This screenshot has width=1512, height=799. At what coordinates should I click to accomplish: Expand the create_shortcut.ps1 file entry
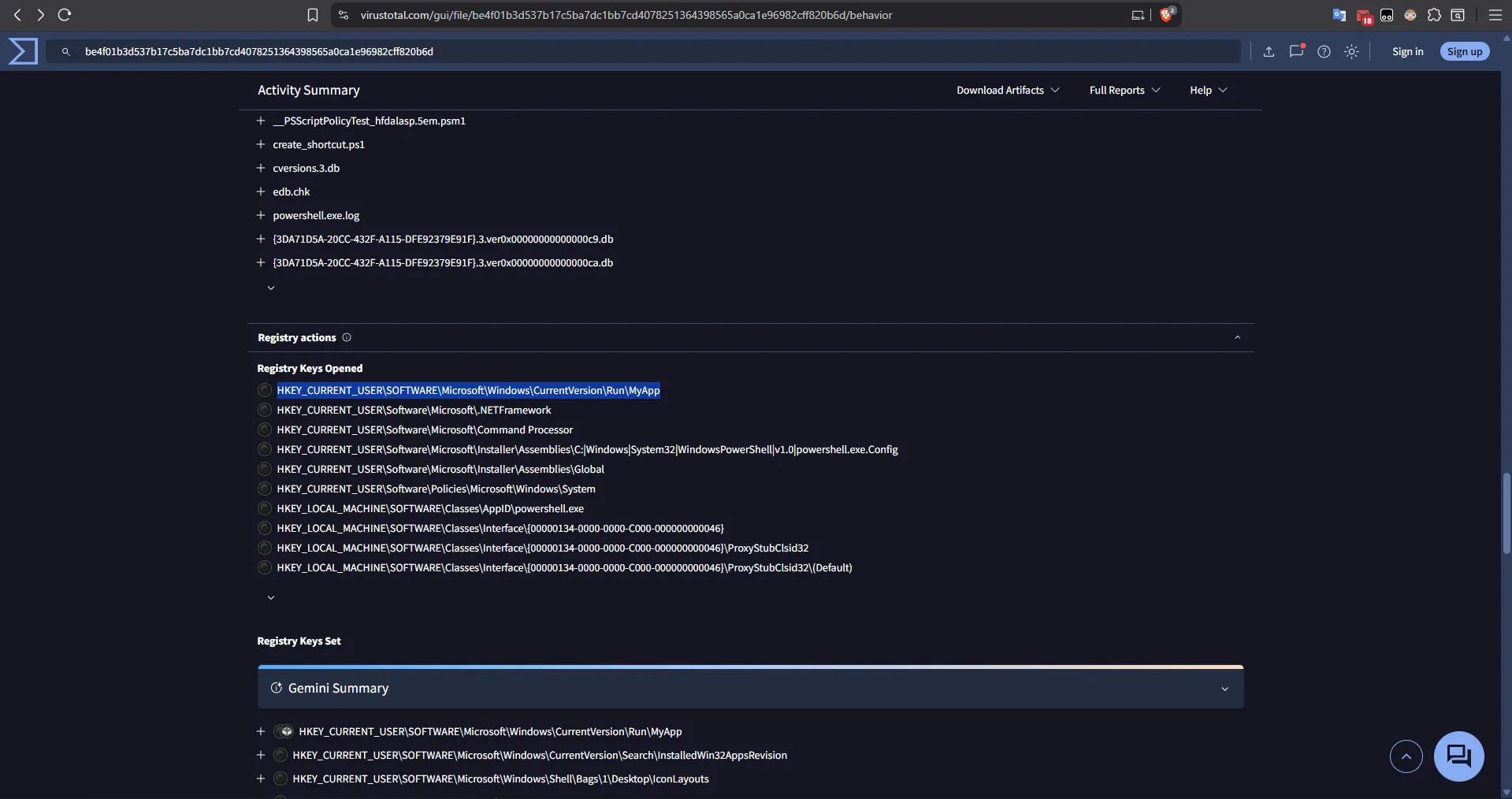261,145
